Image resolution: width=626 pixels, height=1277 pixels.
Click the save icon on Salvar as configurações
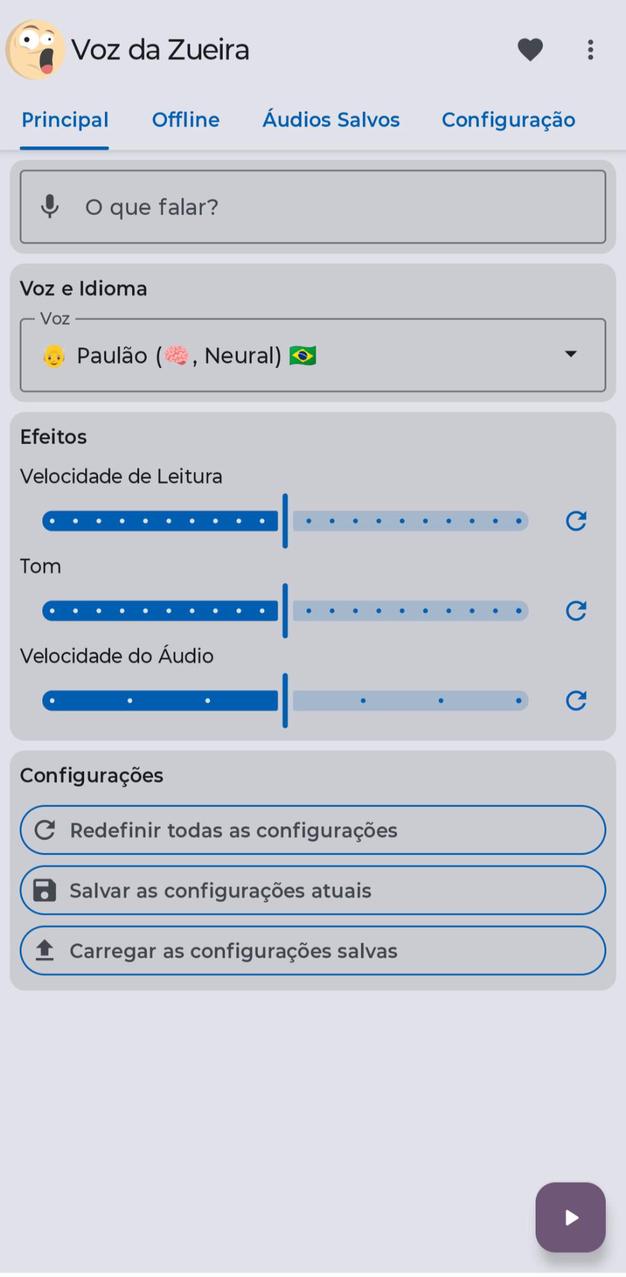[44, 890]
